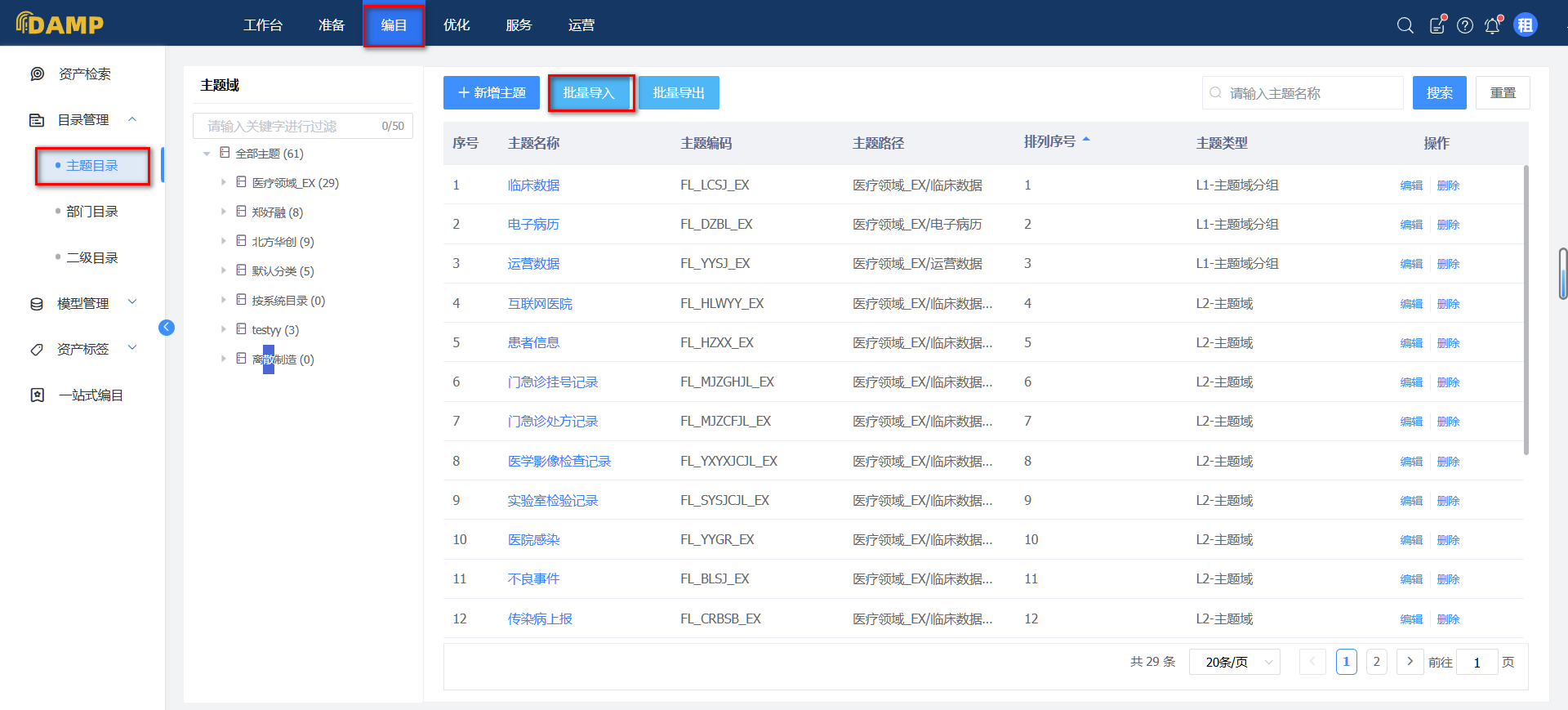This screenshot has height=710, width=1568.
Task: Click the user avatar icon
Action: (x=1525, y=25)
